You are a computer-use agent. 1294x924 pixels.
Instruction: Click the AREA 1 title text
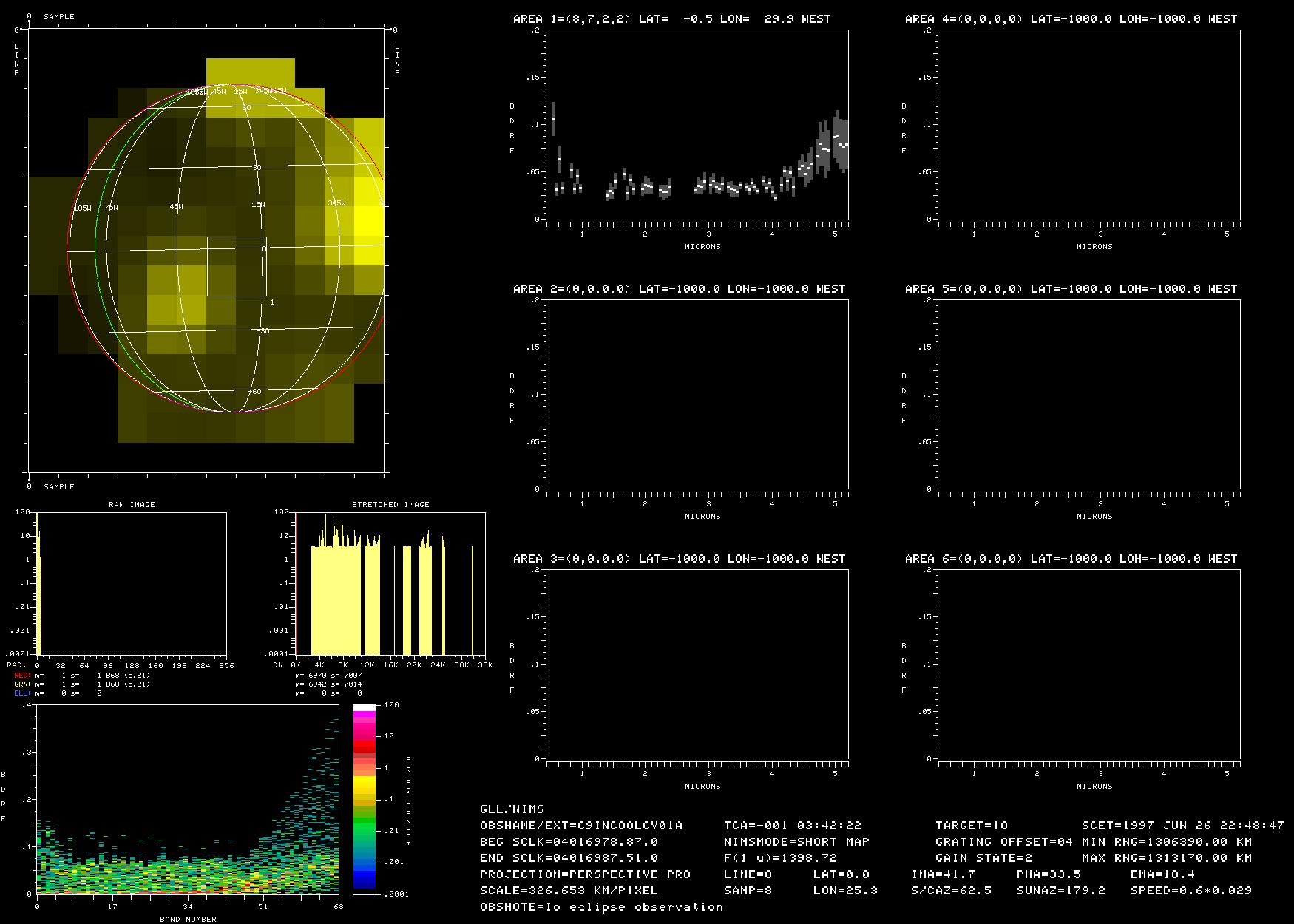pos(671,19)
